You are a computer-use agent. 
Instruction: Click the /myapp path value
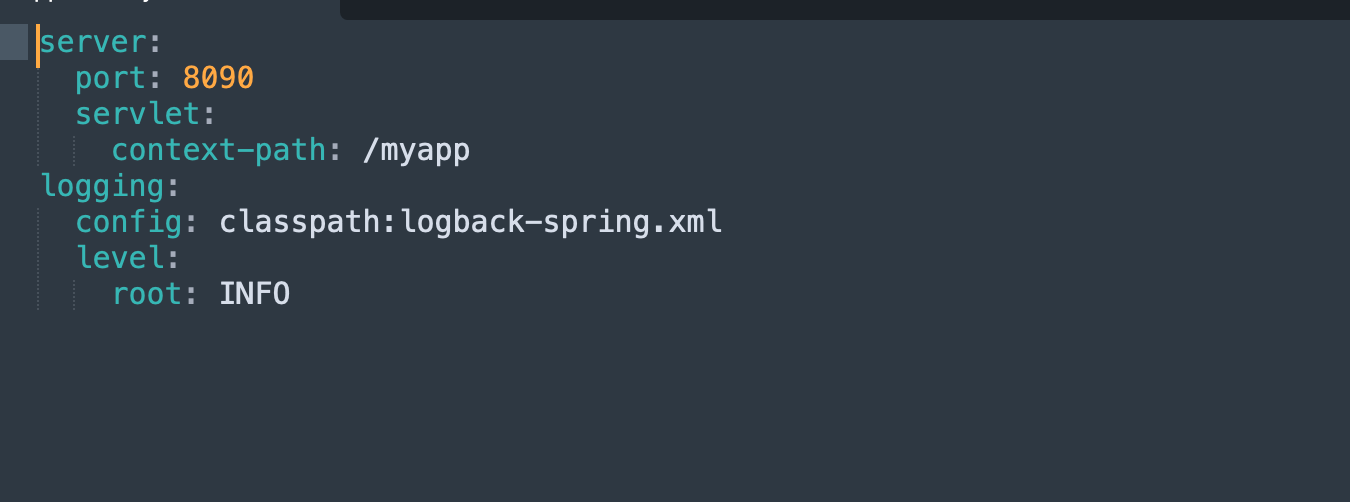[x=416, y=150]
